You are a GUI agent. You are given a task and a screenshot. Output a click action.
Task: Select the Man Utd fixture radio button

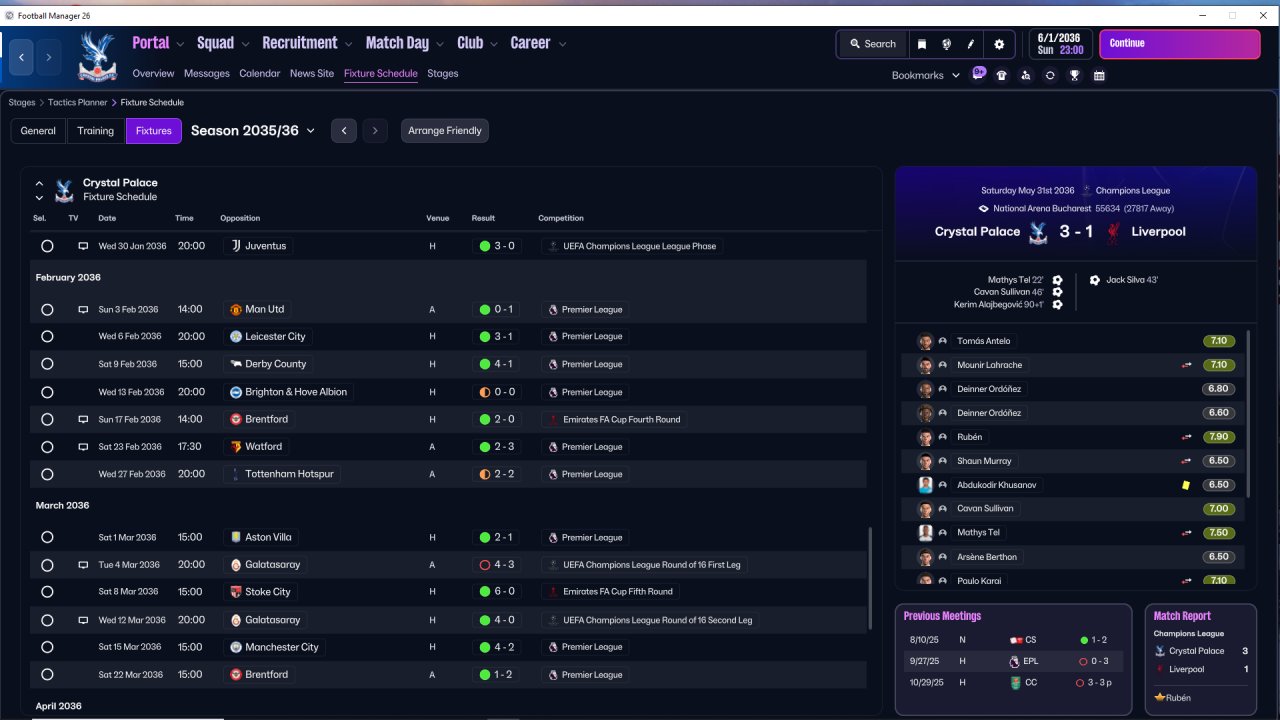47,310
